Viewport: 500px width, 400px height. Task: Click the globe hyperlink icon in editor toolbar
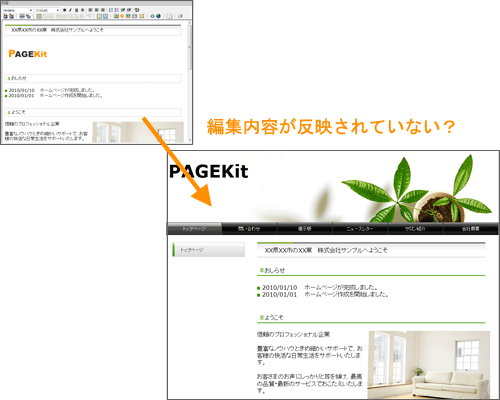point(159,16)
